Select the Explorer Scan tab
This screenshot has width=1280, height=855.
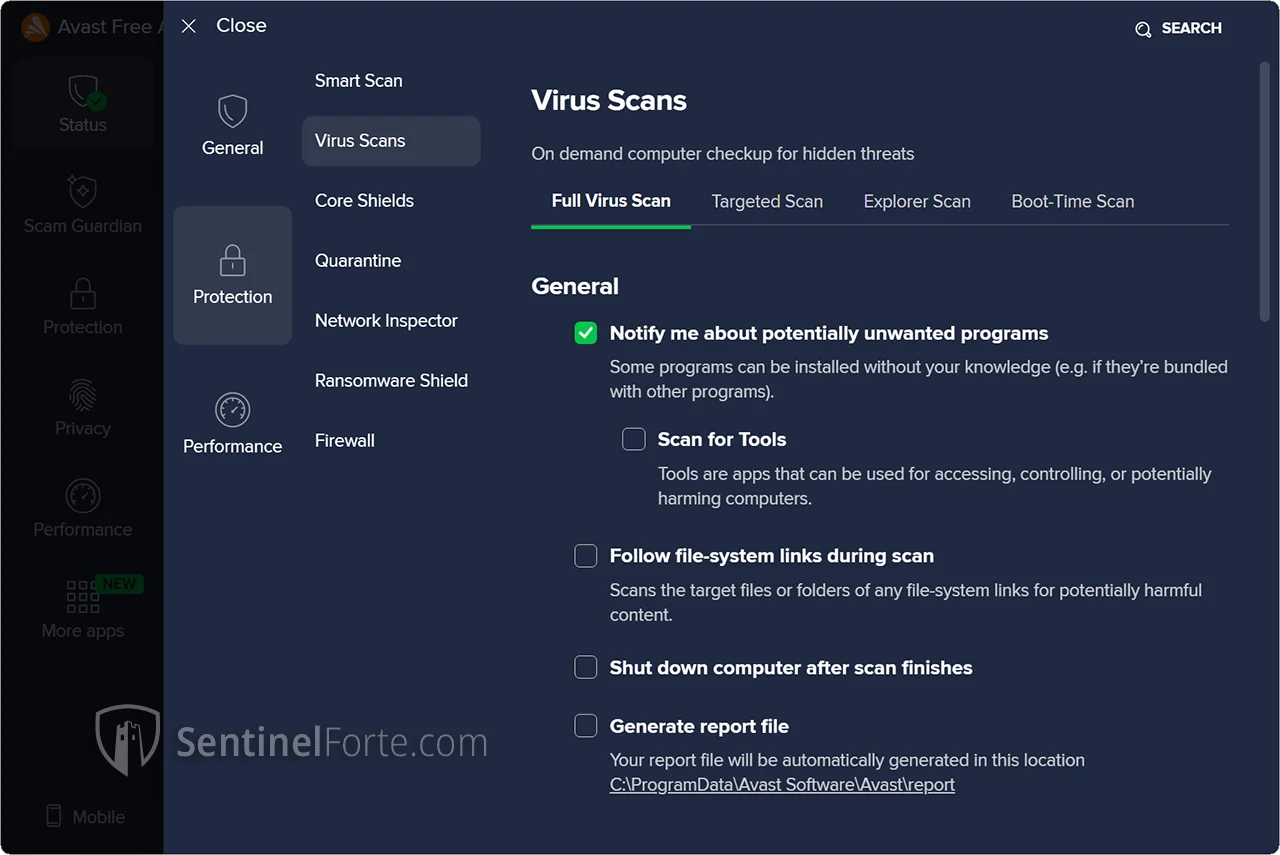[x=917, y=201]
